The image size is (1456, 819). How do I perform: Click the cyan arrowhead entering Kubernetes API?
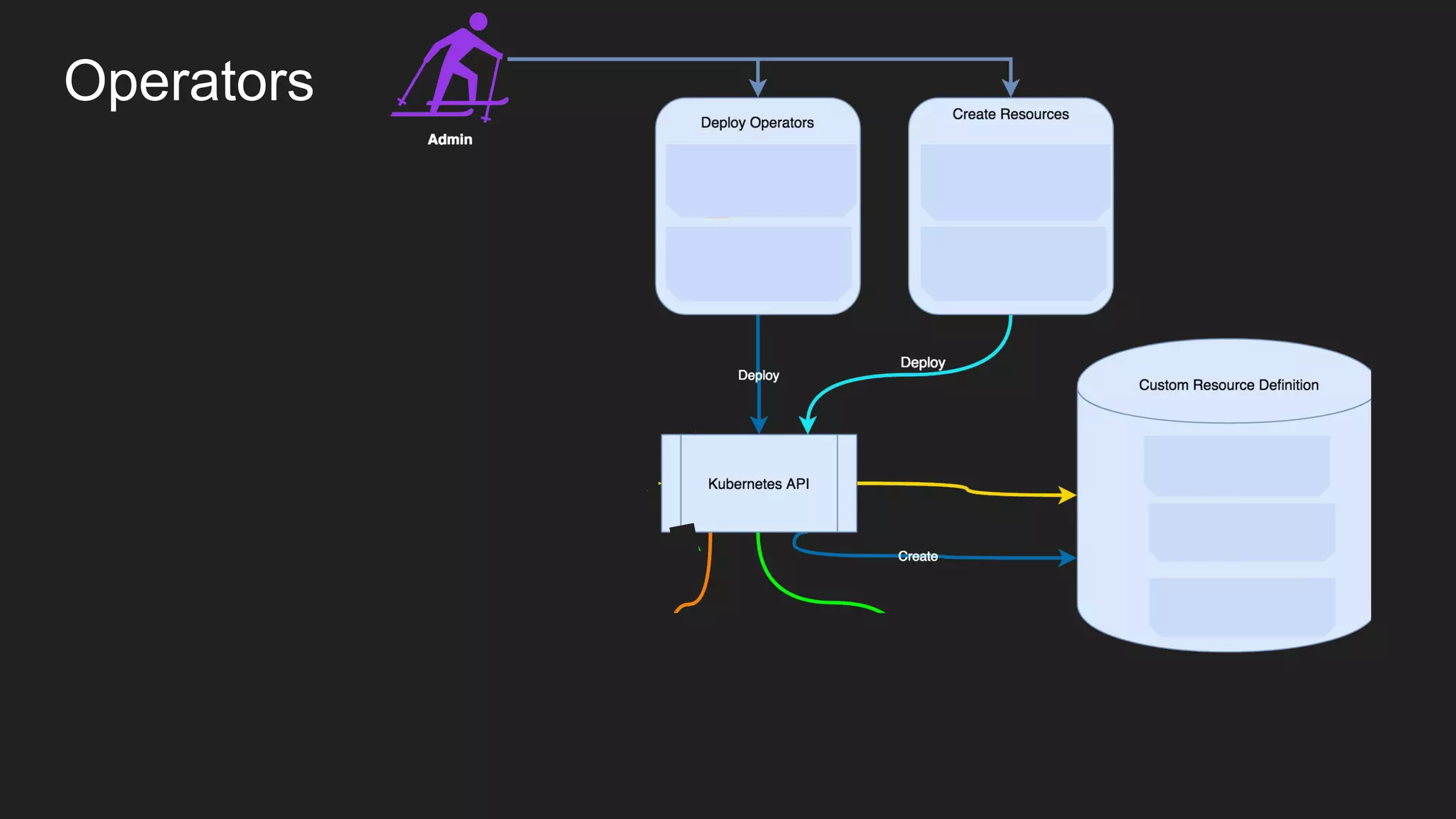tap(808, 424)
